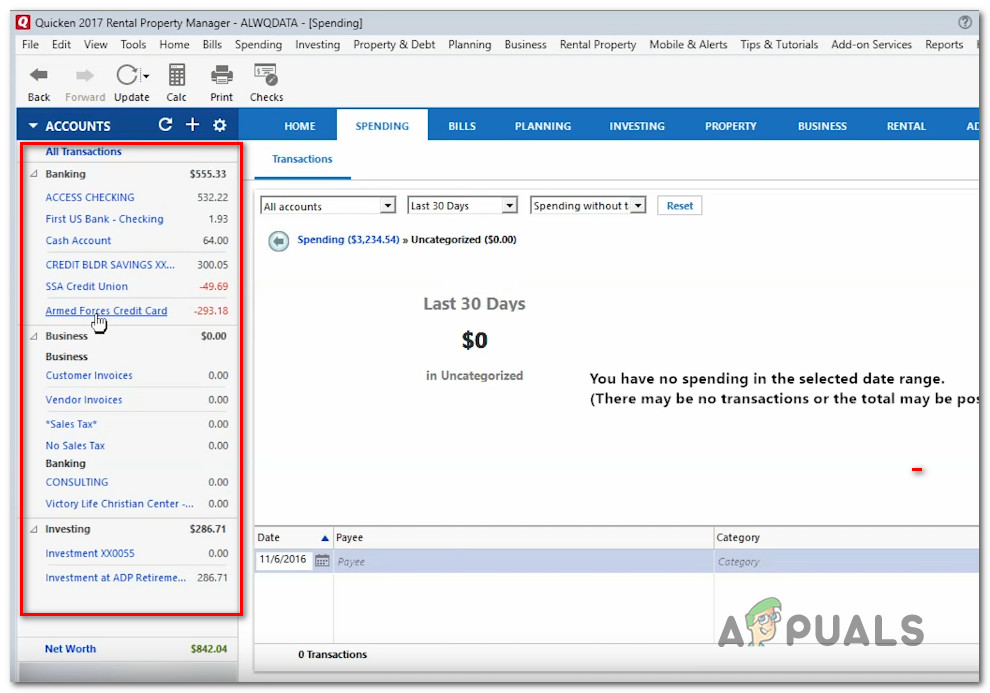
Task: Click the Print toolbar icon
Action: pyautogui.click(x=222, y=75)
